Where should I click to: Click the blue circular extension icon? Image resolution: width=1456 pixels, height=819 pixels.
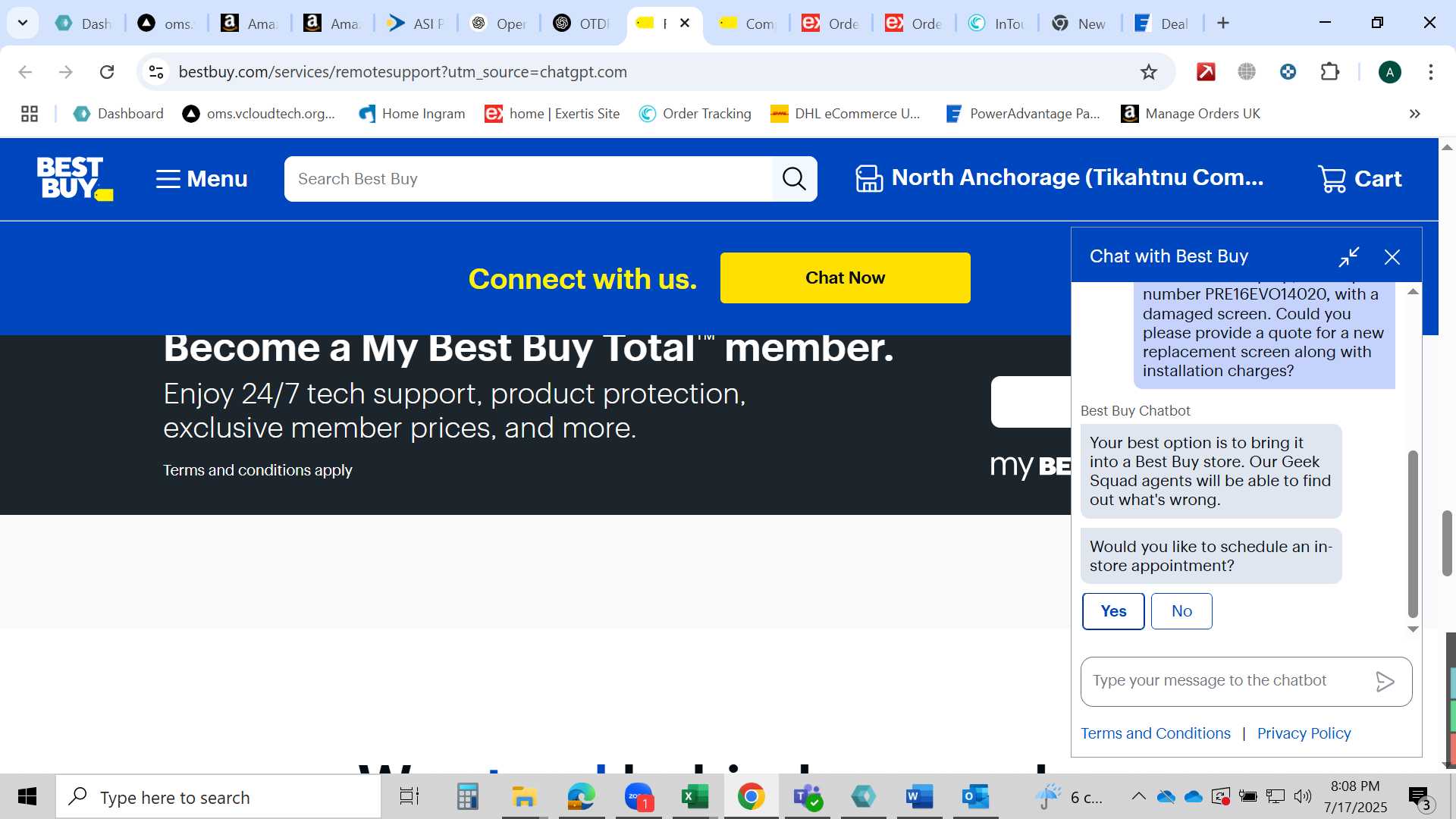[1288, 72]
